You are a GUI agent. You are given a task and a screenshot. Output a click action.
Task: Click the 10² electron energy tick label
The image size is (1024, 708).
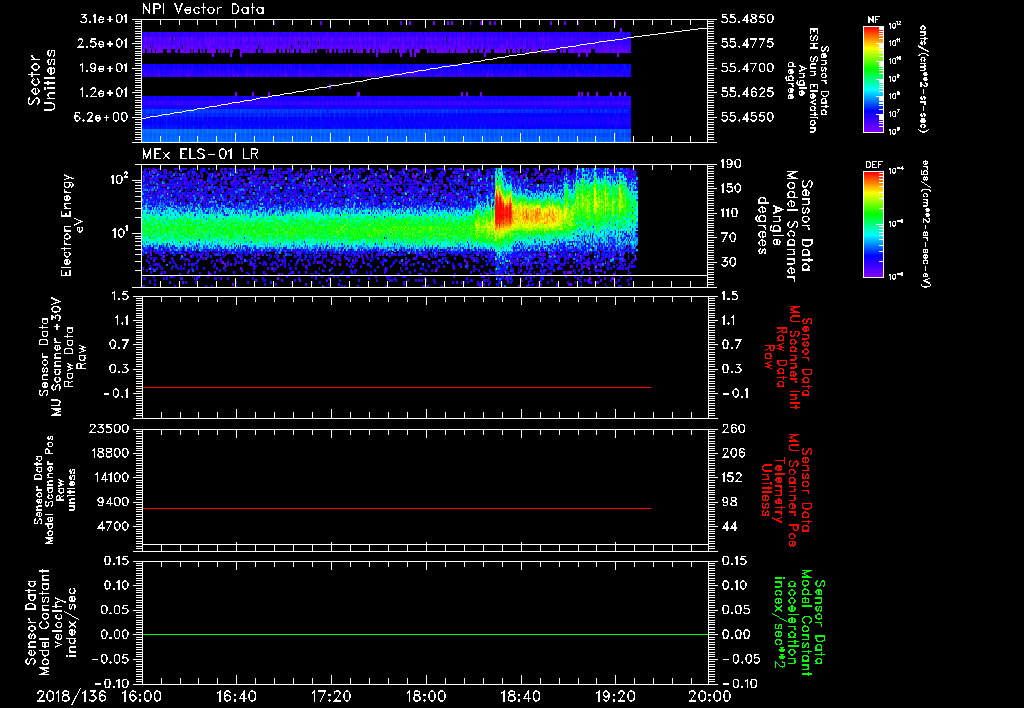[118, 180]
